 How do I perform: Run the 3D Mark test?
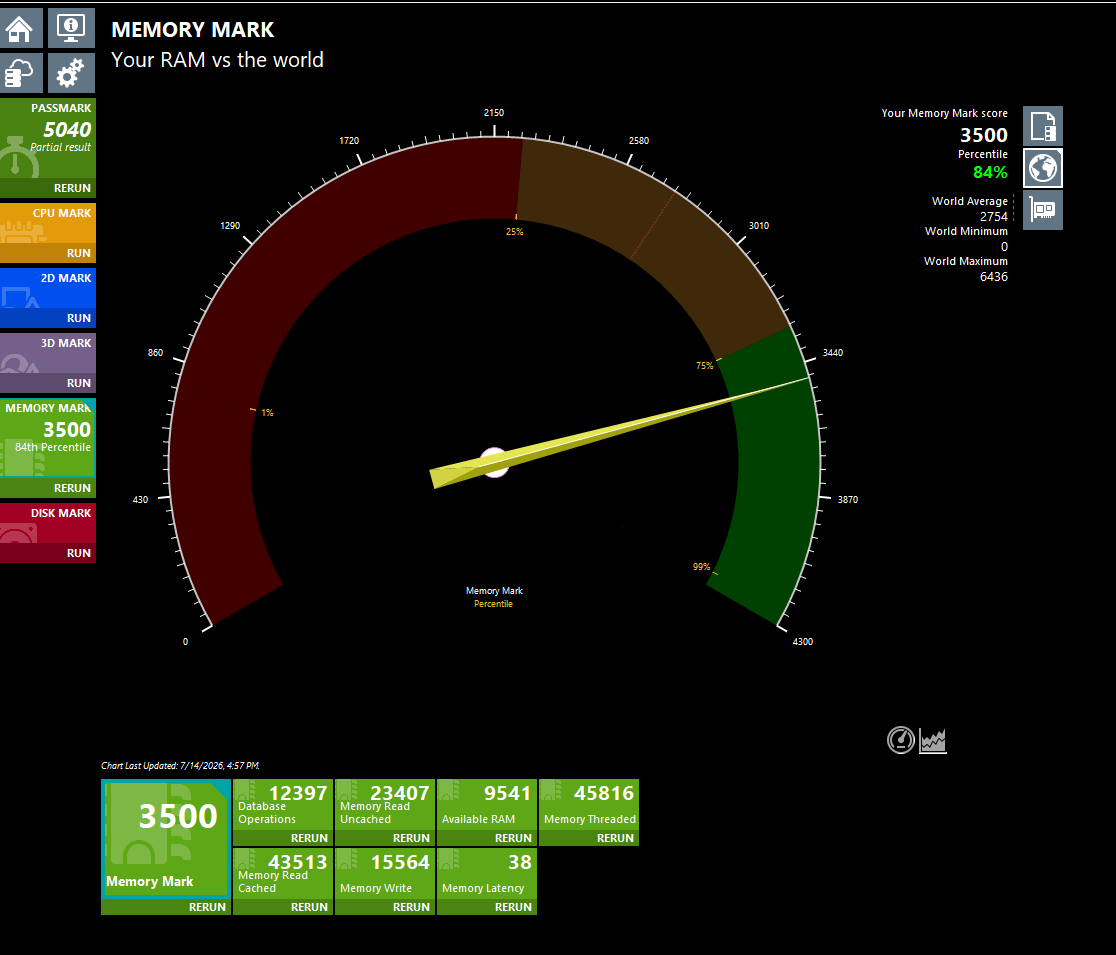point(48,383)
